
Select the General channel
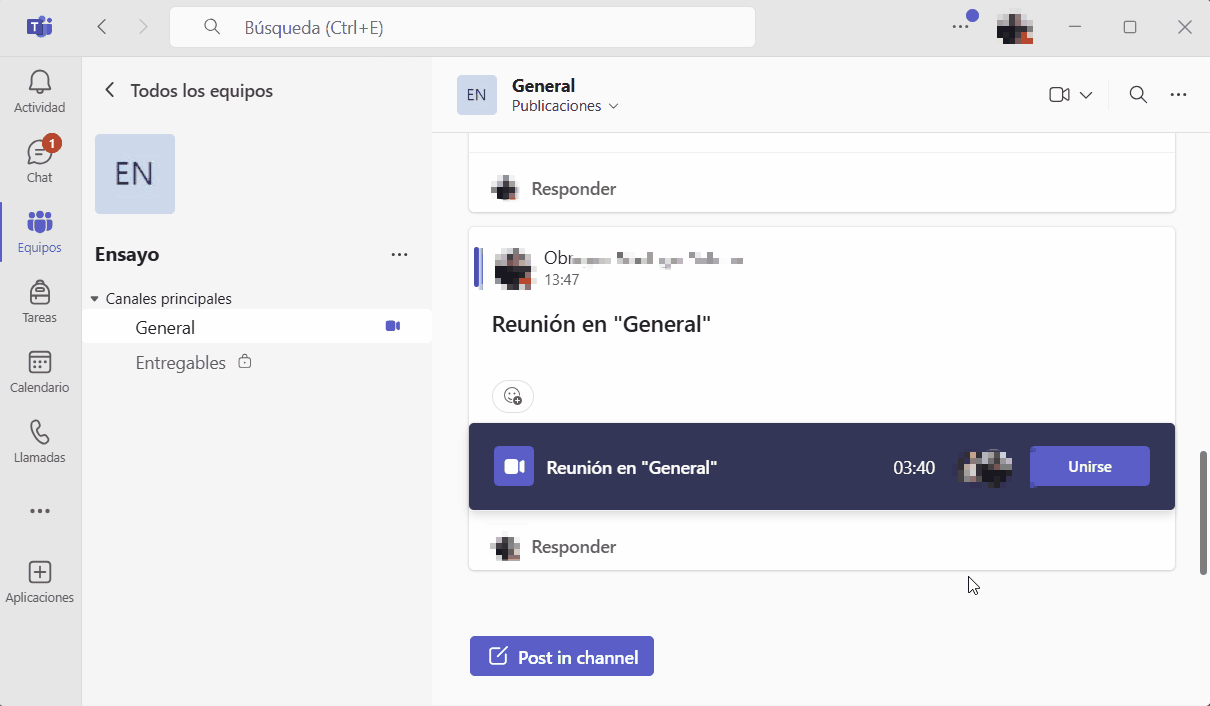coord(165,327)
